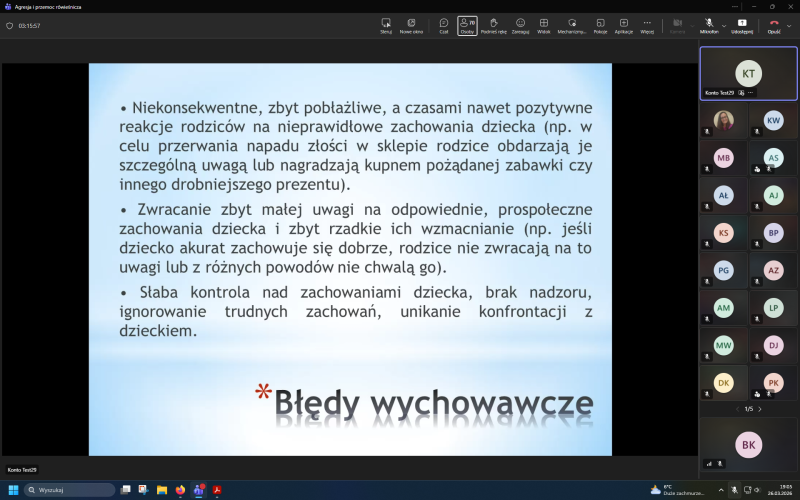This screenshot has width=800, height=500.
Task: Toggle the Mikrofon mute button
Action: (708, 25)
